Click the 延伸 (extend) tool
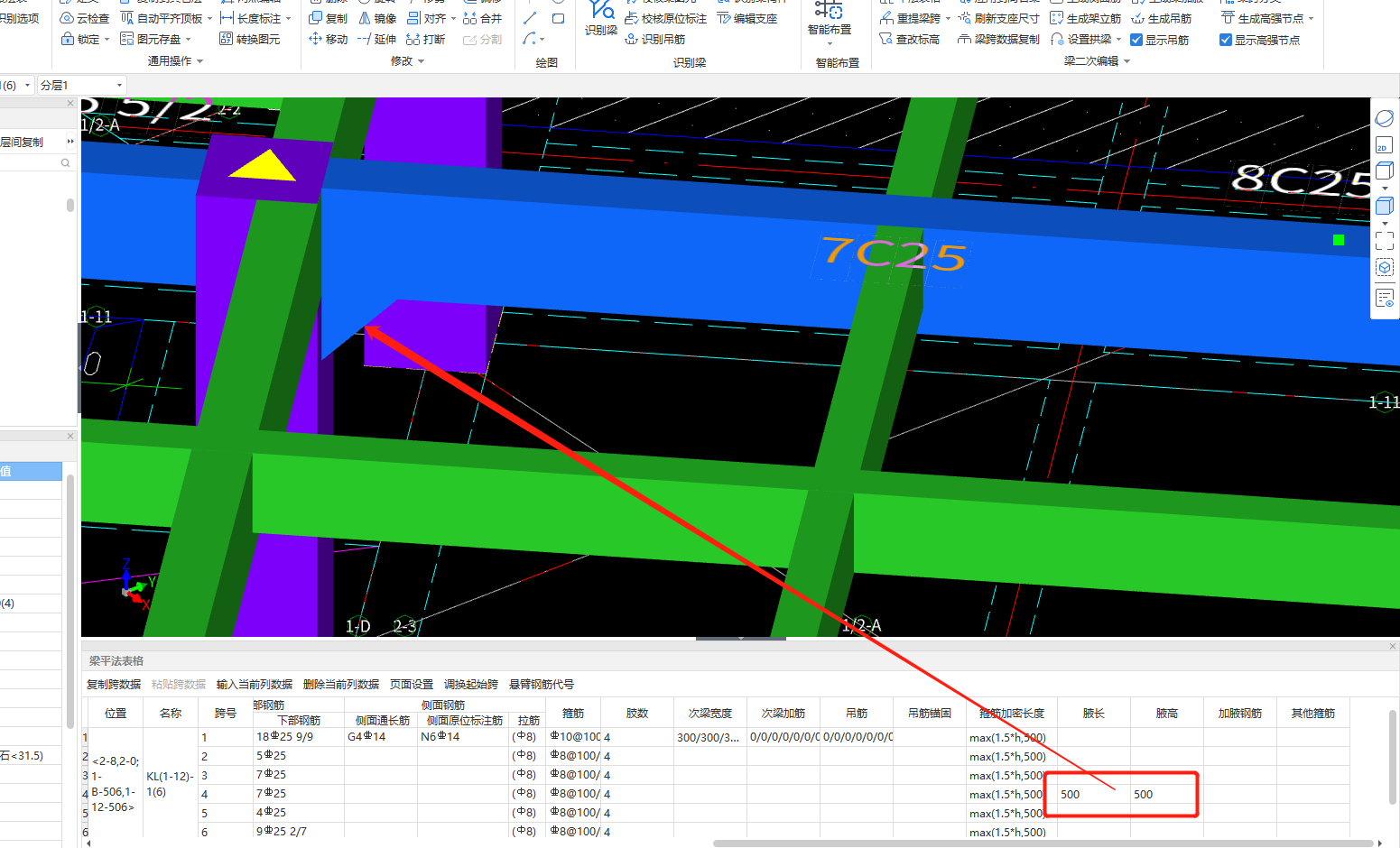Image resolution: width=1400 pixels, height=848 pixels. [x=377, y=39]
